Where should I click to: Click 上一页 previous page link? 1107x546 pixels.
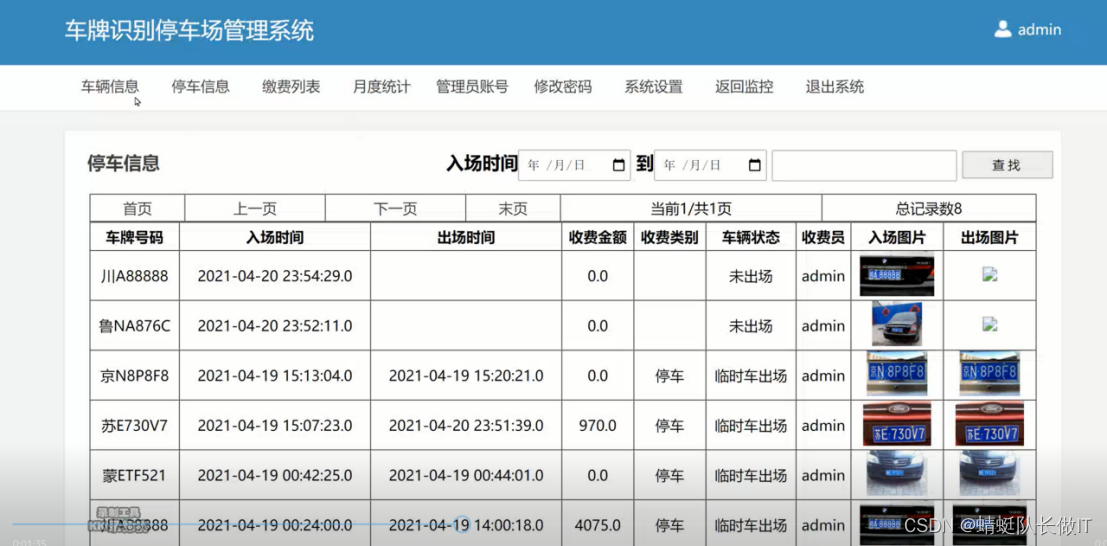point(255,209)
